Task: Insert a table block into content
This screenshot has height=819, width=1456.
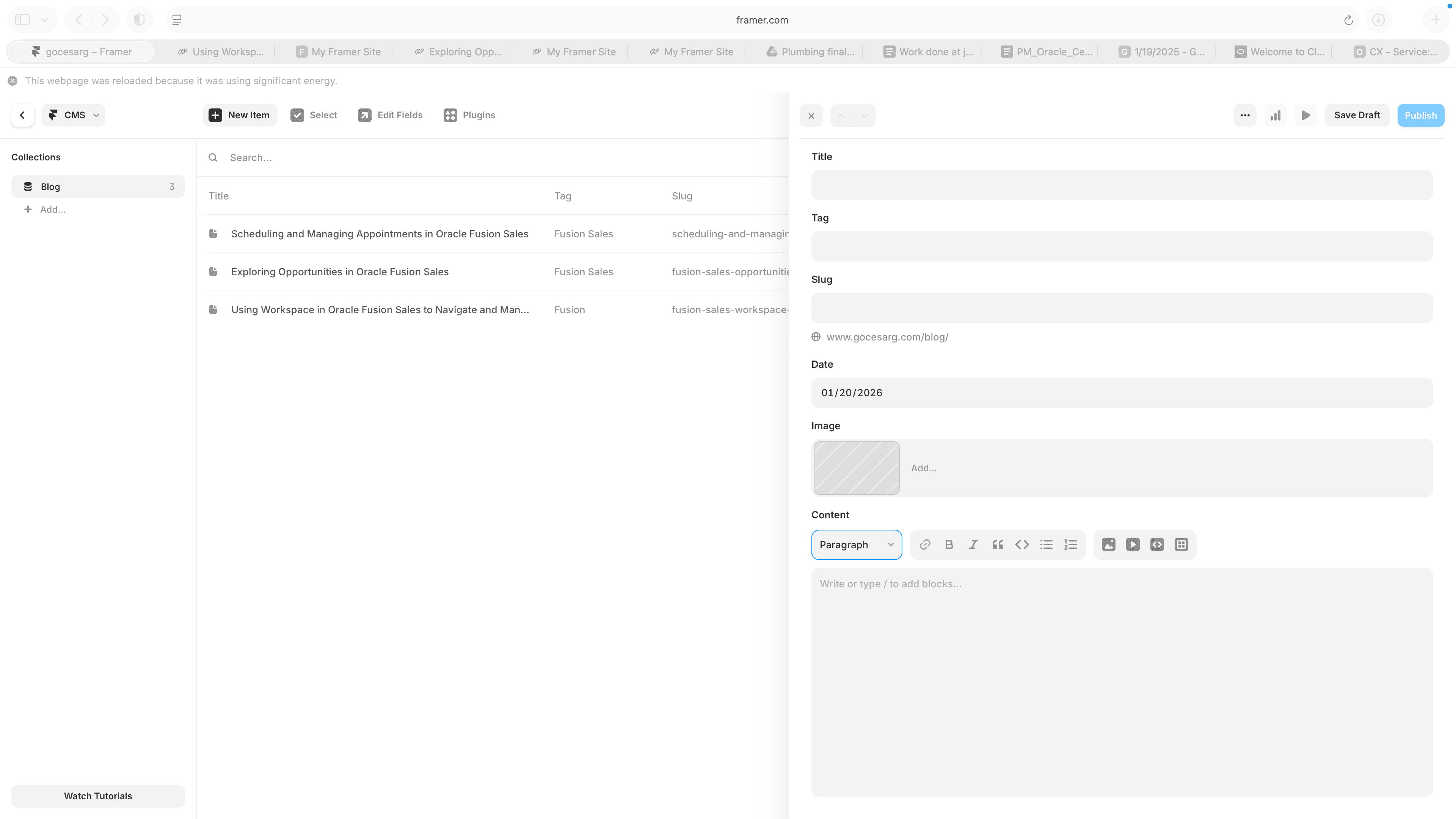Action: pyautogui.click(x=1181, y=545)
